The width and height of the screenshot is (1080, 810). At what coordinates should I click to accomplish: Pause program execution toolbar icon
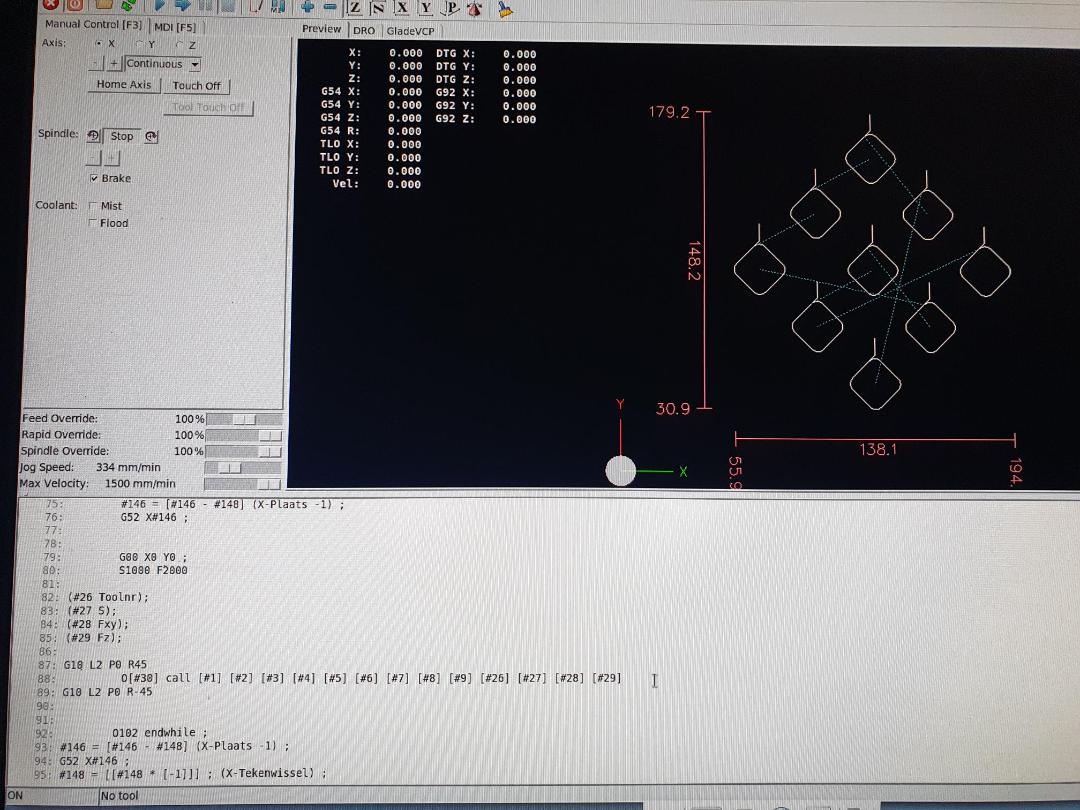pos(205,6)
